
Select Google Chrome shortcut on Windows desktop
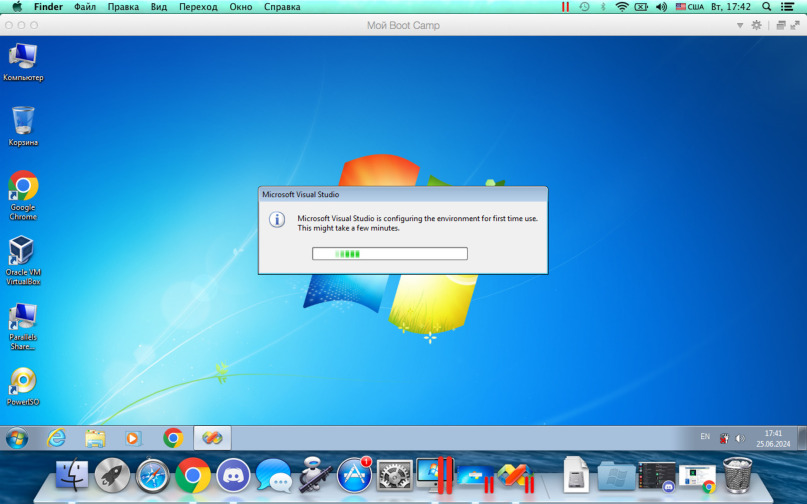[23, 196]
